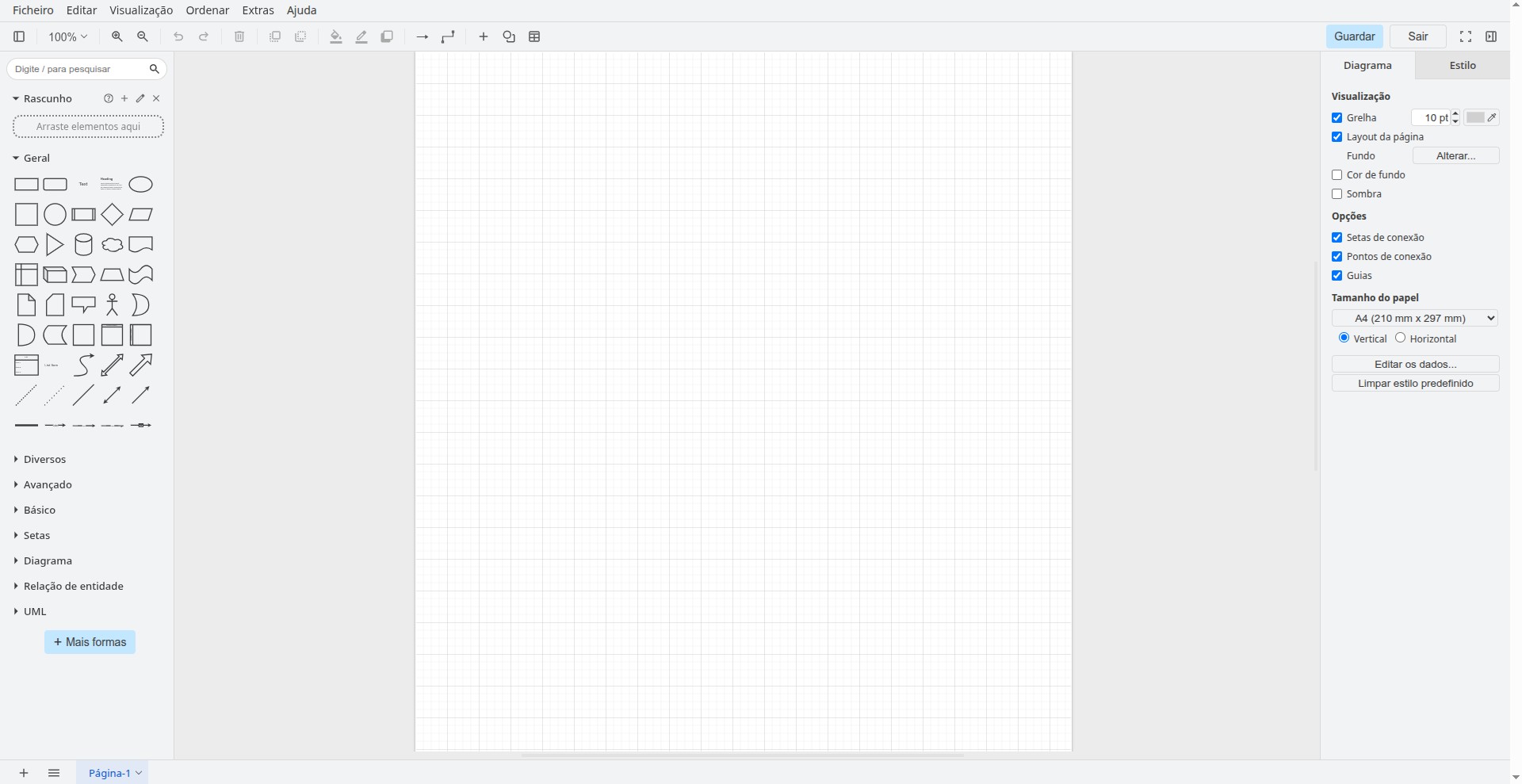Expand the Setas shape category
1522x784 pixels.
[36, 536]
